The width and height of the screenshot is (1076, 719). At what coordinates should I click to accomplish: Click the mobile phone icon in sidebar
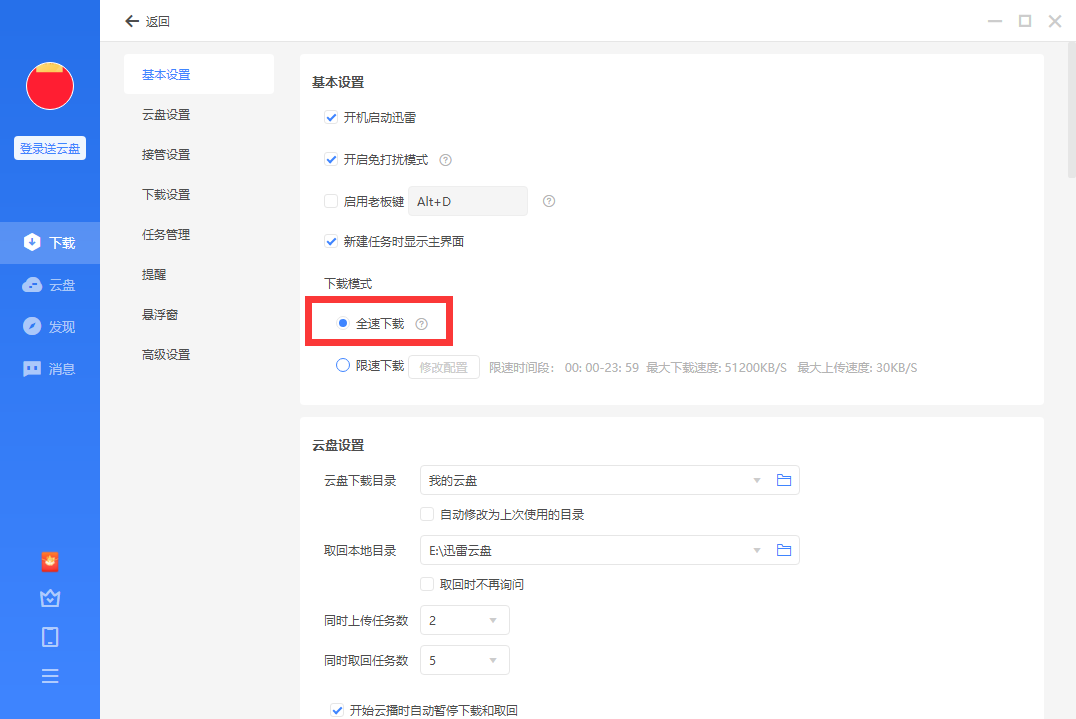point(50,637)
